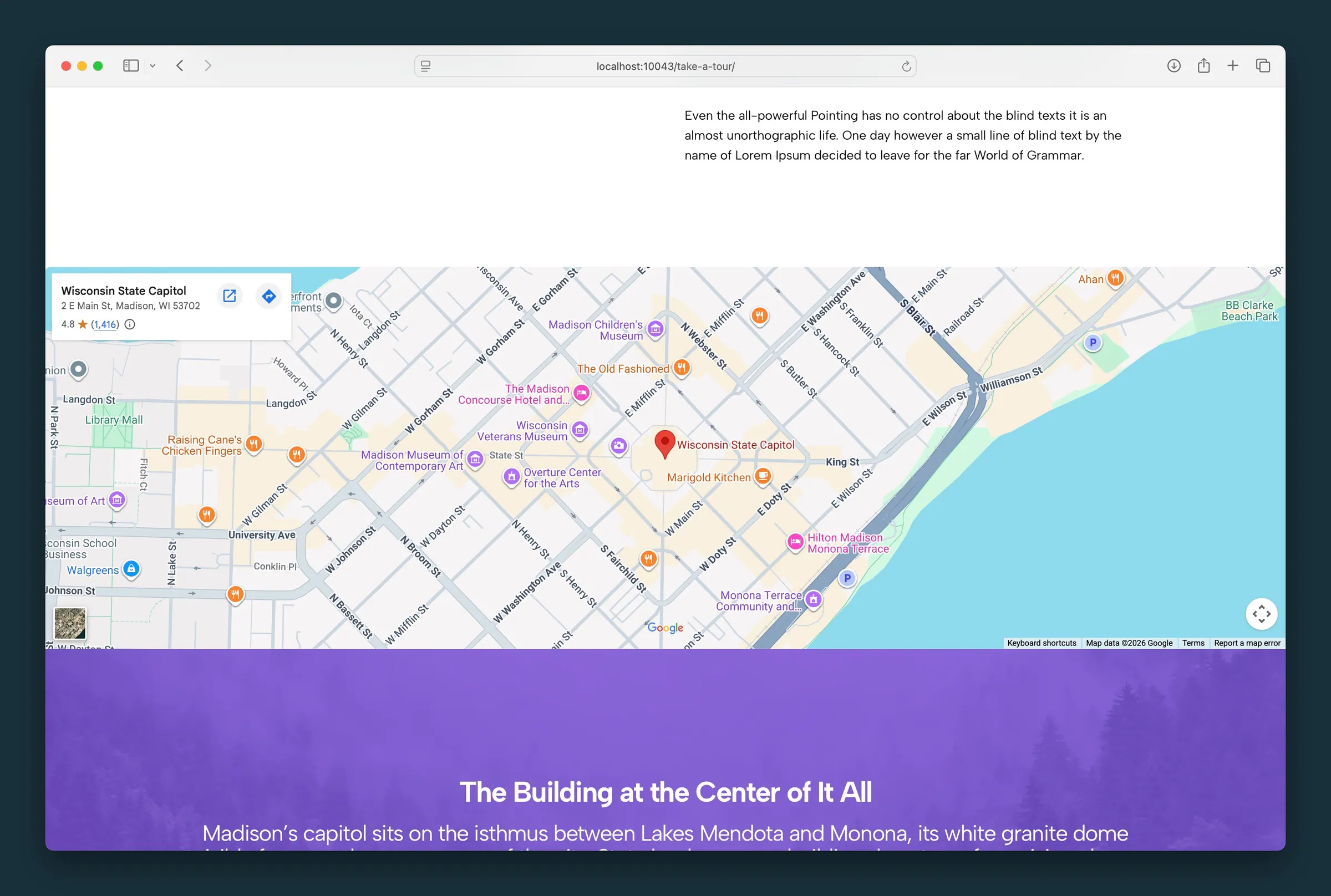Click the camera marker beside the Capitol
The width and height of the screenshot is (1331, 896).
tap(618, 446)
